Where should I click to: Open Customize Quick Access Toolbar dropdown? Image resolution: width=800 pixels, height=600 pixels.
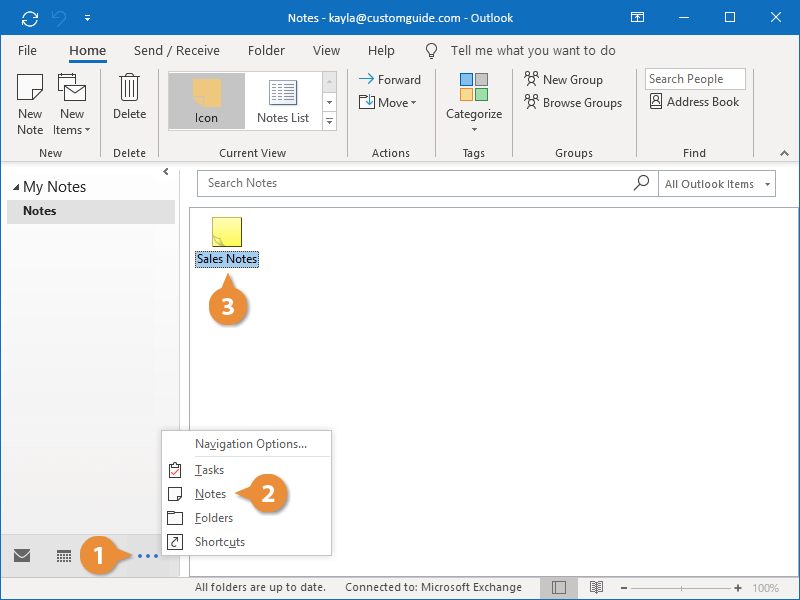pyautogui.click(x=88, y=18)
